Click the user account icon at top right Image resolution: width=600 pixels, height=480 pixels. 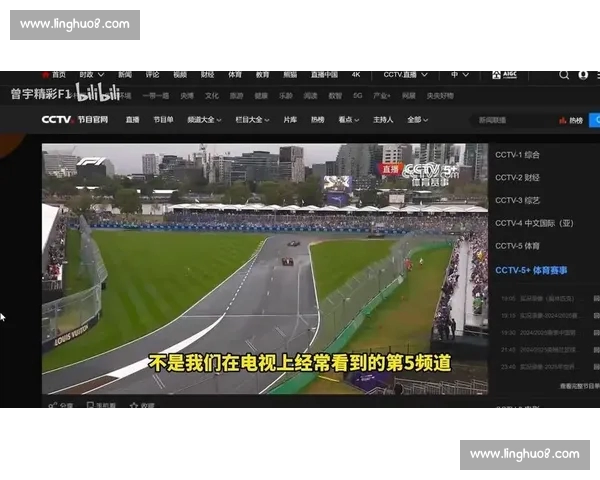[x=583, y=75]
